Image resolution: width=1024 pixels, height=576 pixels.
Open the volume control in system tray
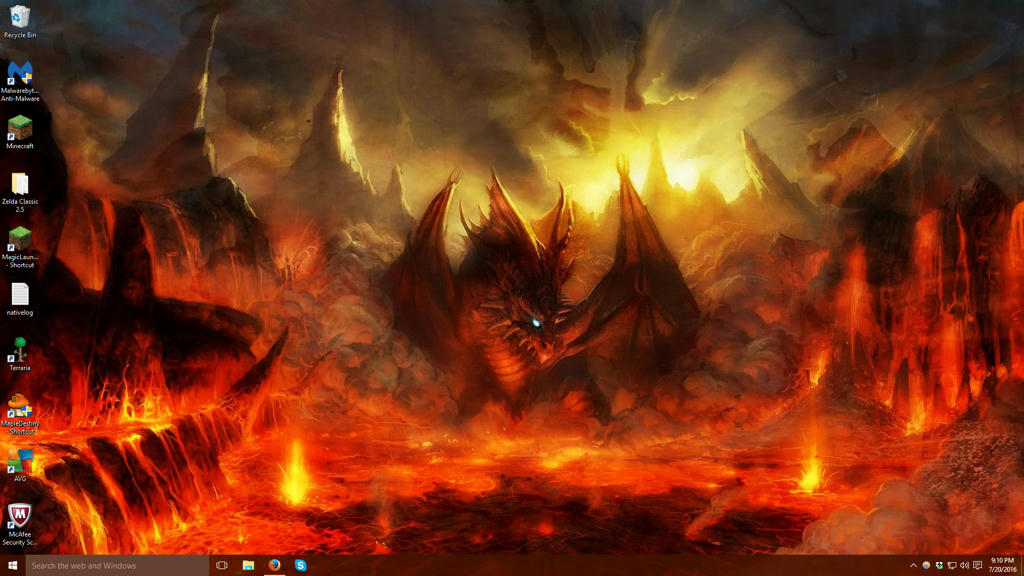(x=965, y=566)
